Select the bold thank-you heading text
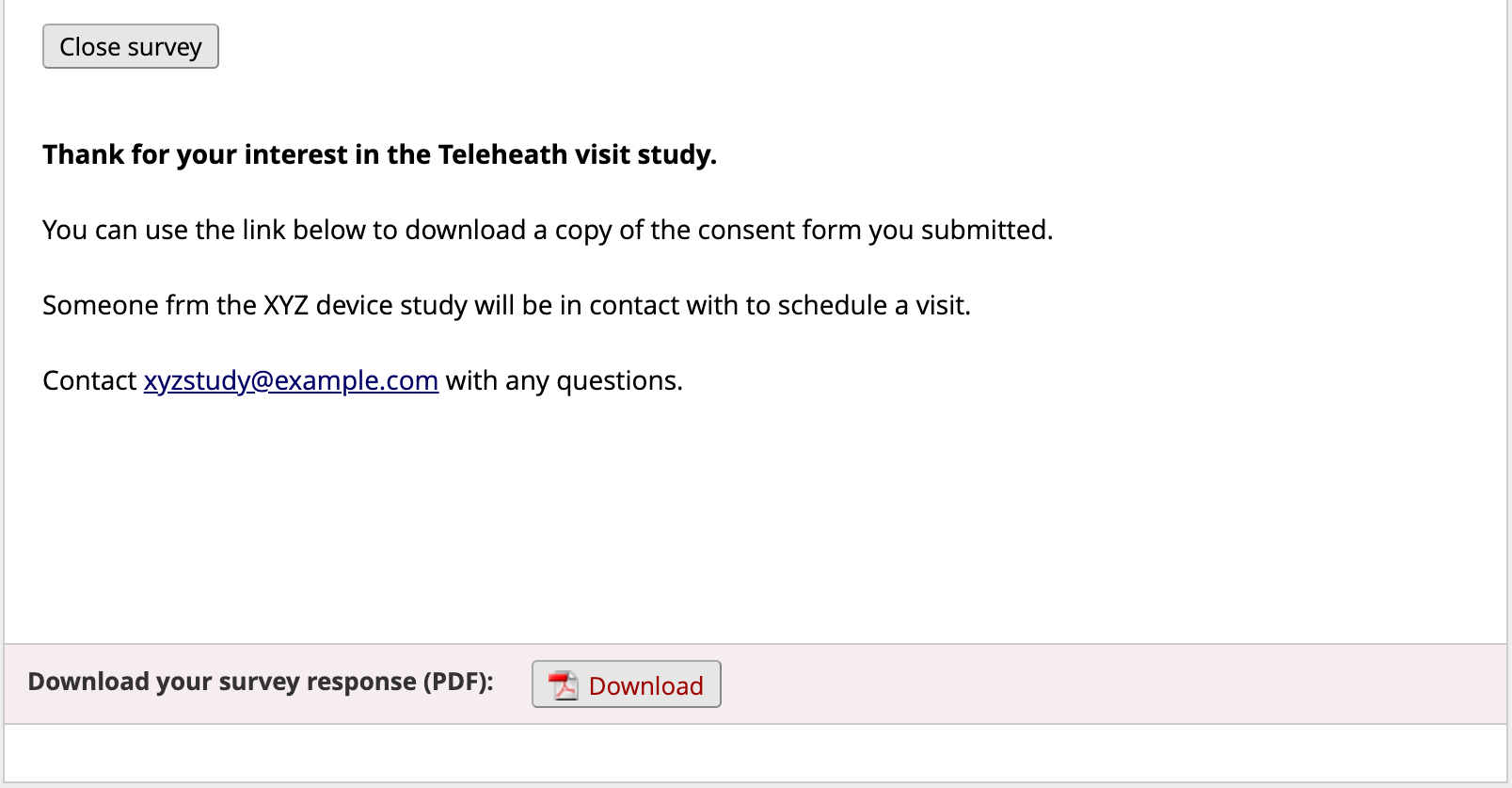This screenshot has height=788, width=1512. 379,154
